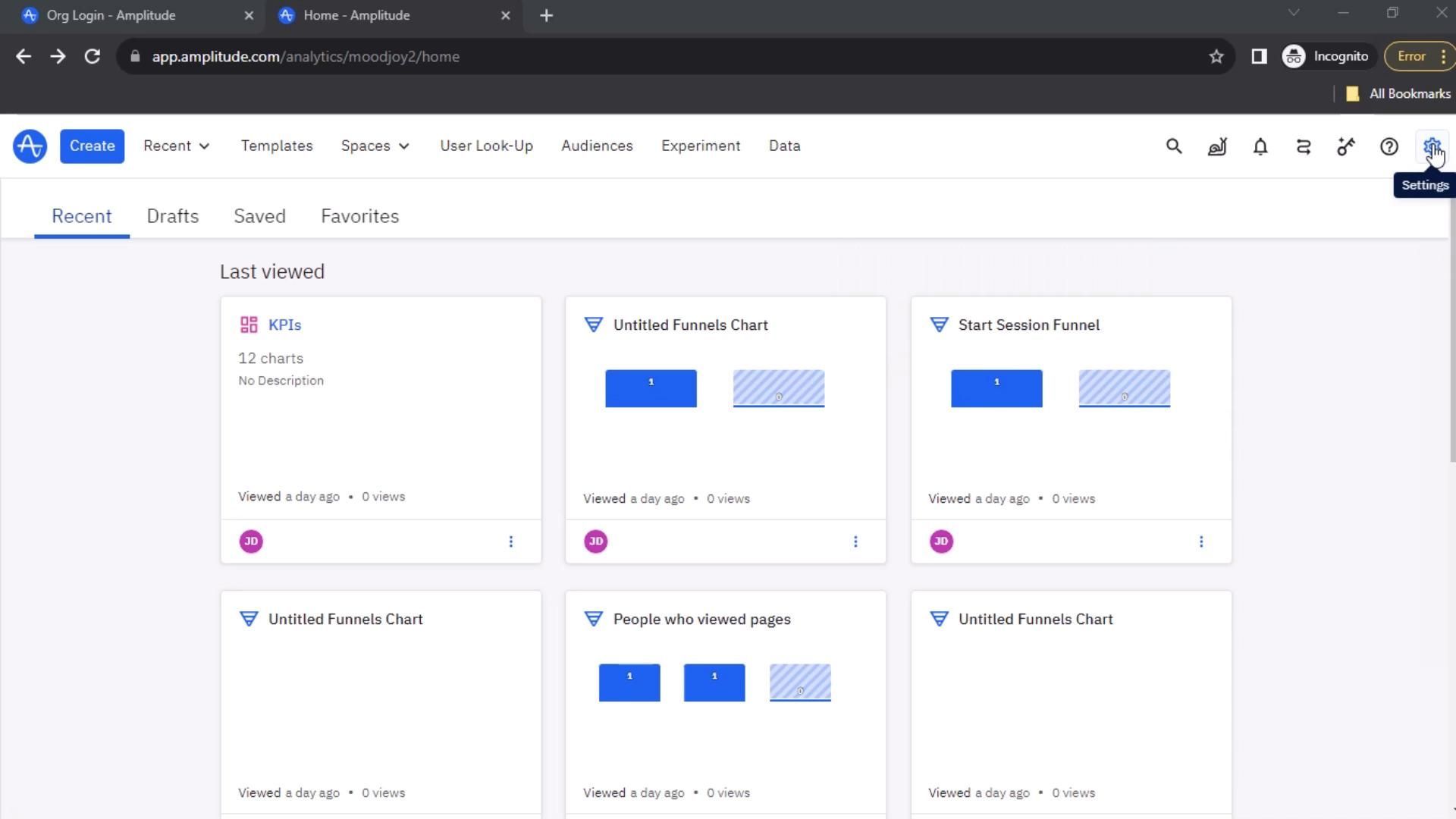
Task: Switch to the Drafts tab
Action: pyautogui.click(x=172, y=216)
